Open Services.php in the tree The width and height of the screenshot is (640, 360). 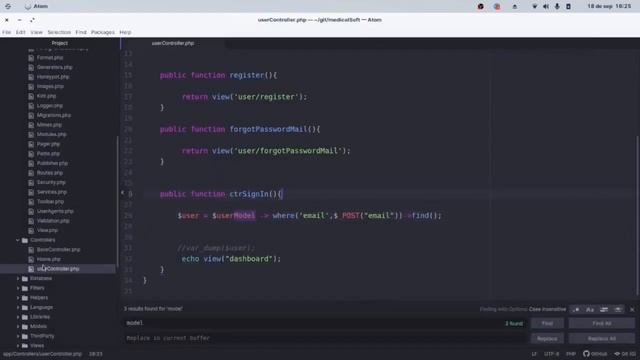(x=51, y=192)
